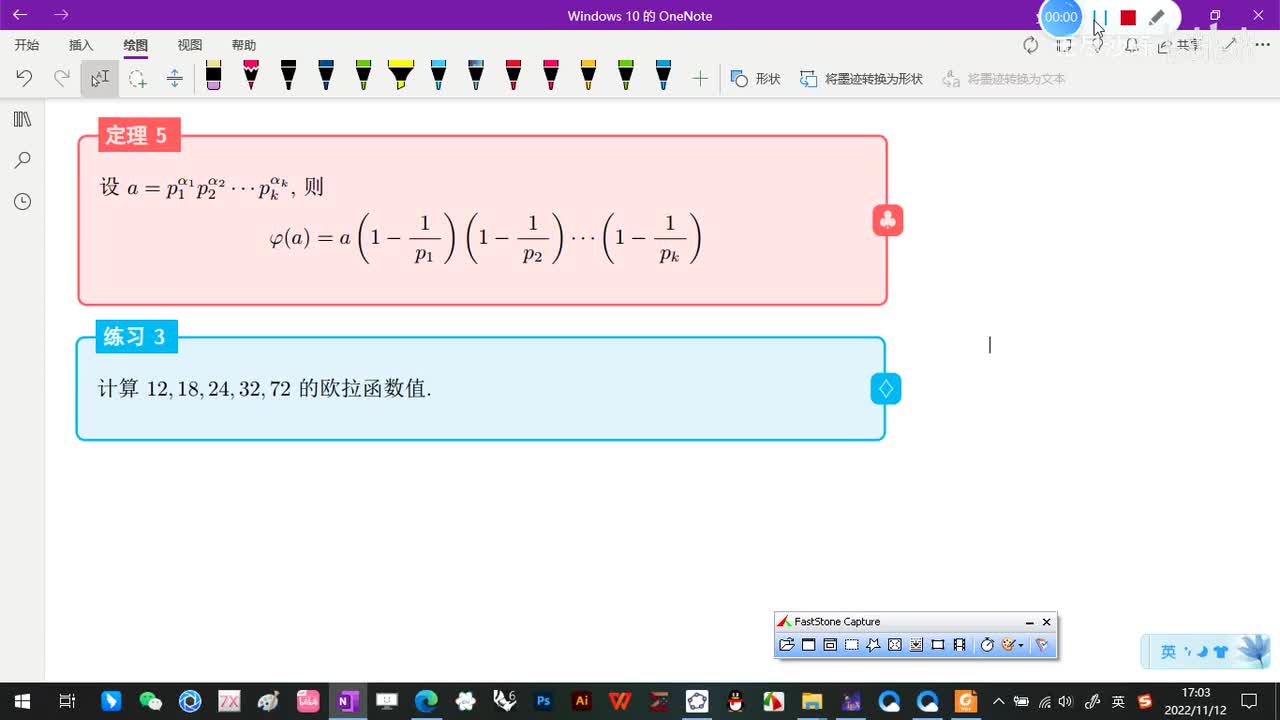Click the Undo arrow in the Draw ribbon
Image resolution: width=1280 pixels, height=720 pixels.
coord(24,78)
